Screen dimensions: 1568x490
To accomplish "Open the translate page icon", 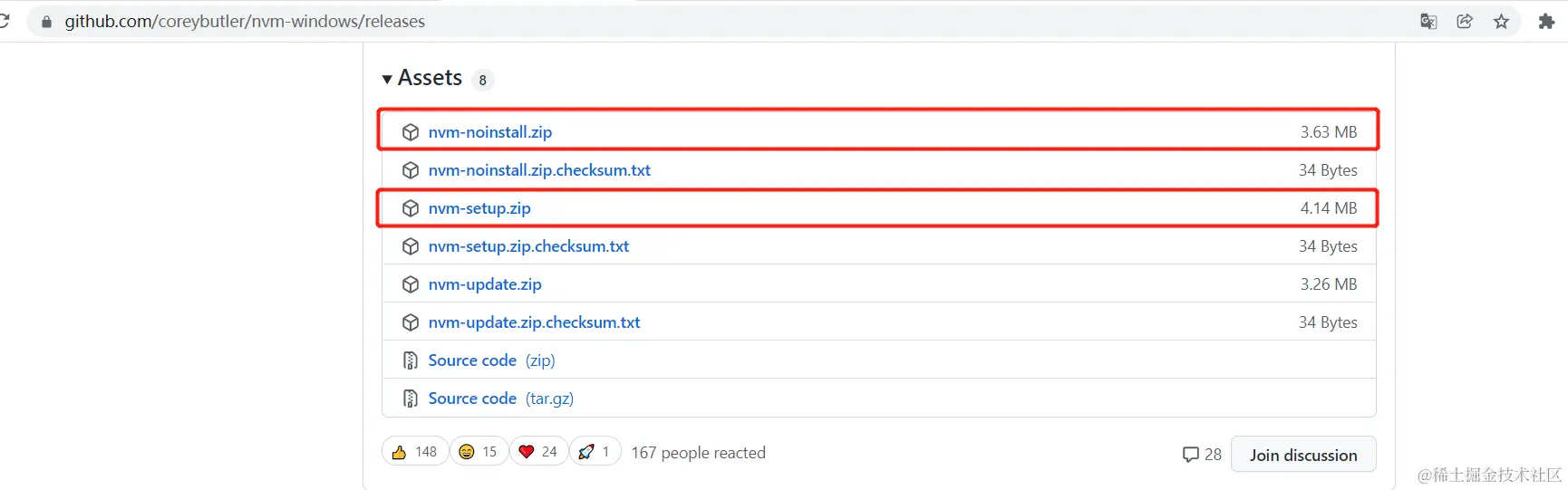I will [x=1428, y=22].
